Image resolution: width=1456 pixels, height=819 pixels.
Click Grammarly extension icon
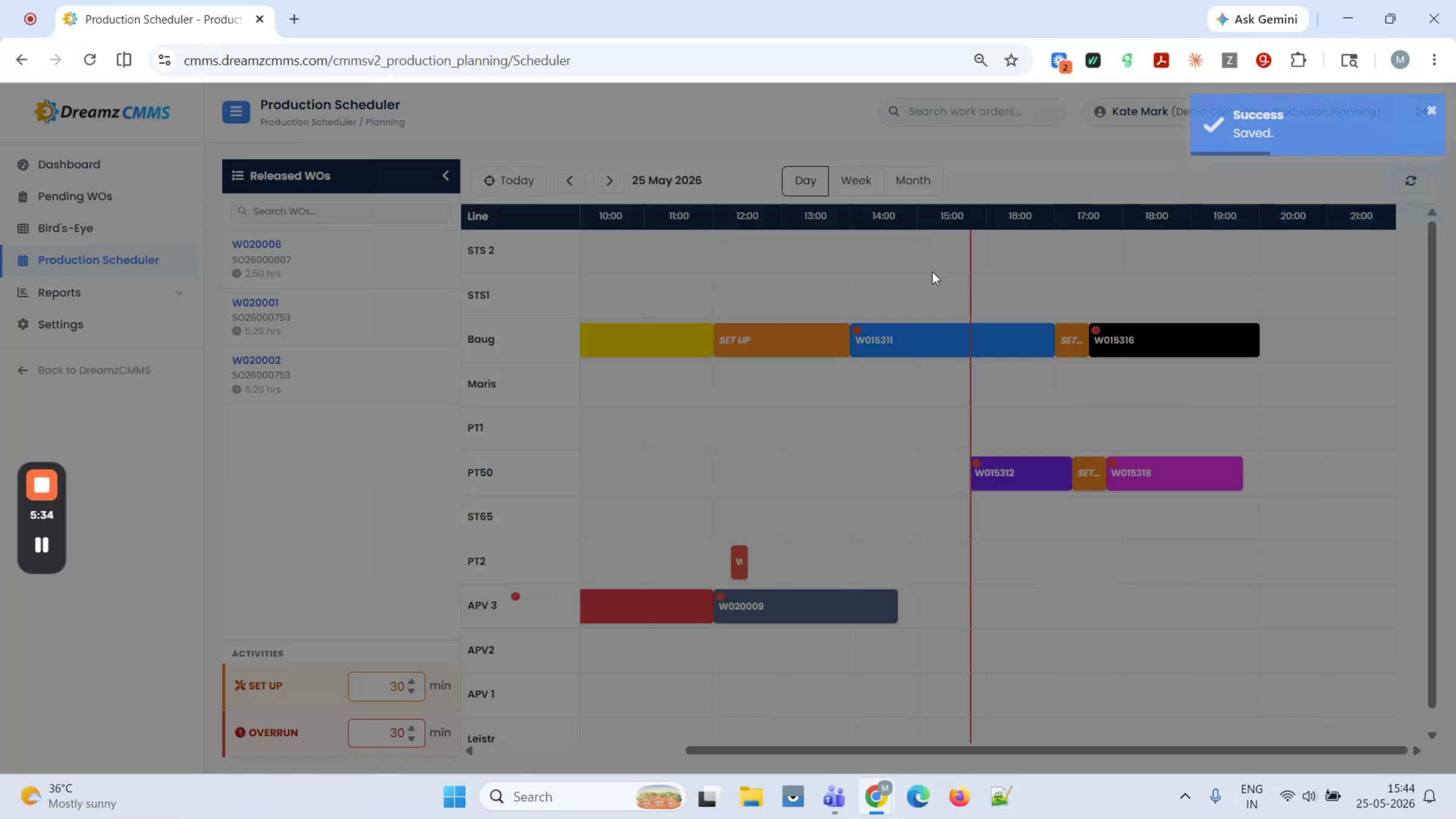(x=1264, y=60)
